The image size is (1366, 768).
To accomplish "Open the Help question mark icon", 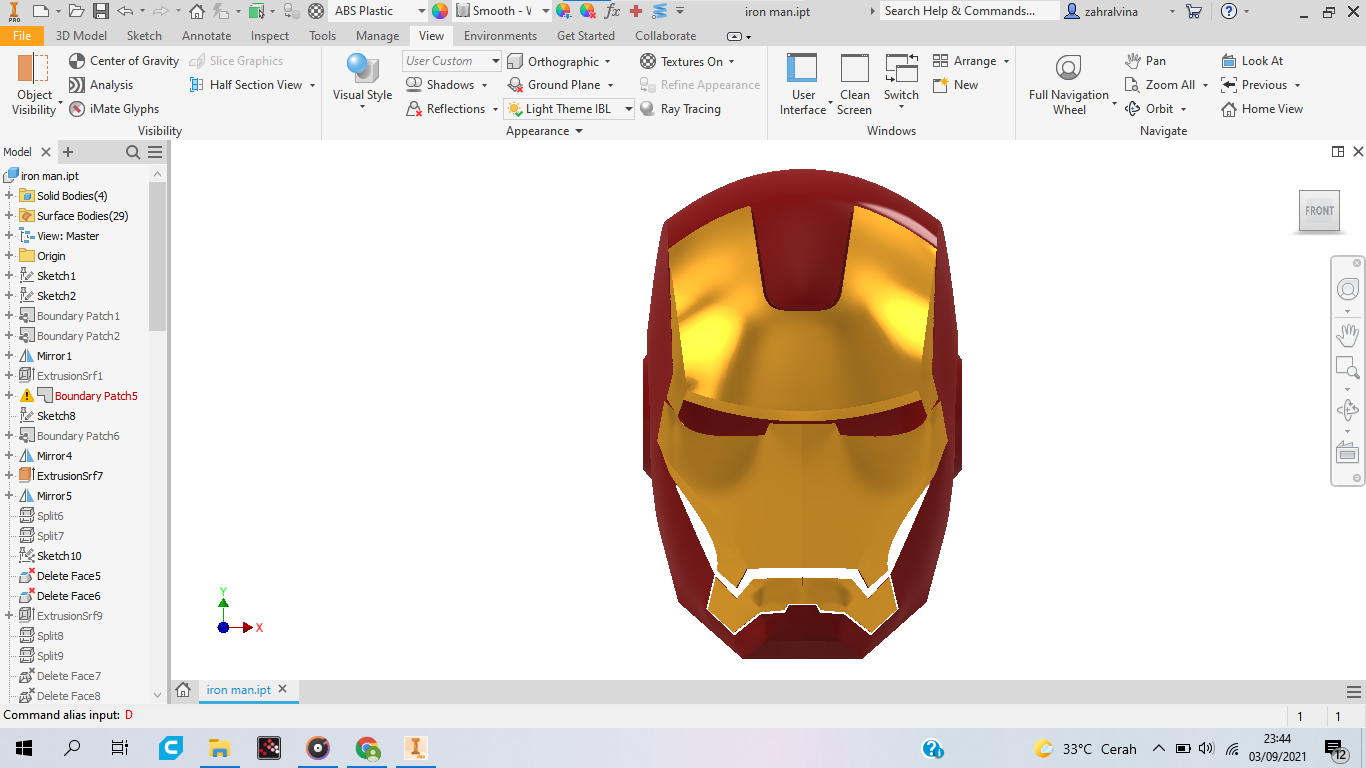I will point(1229,11).
